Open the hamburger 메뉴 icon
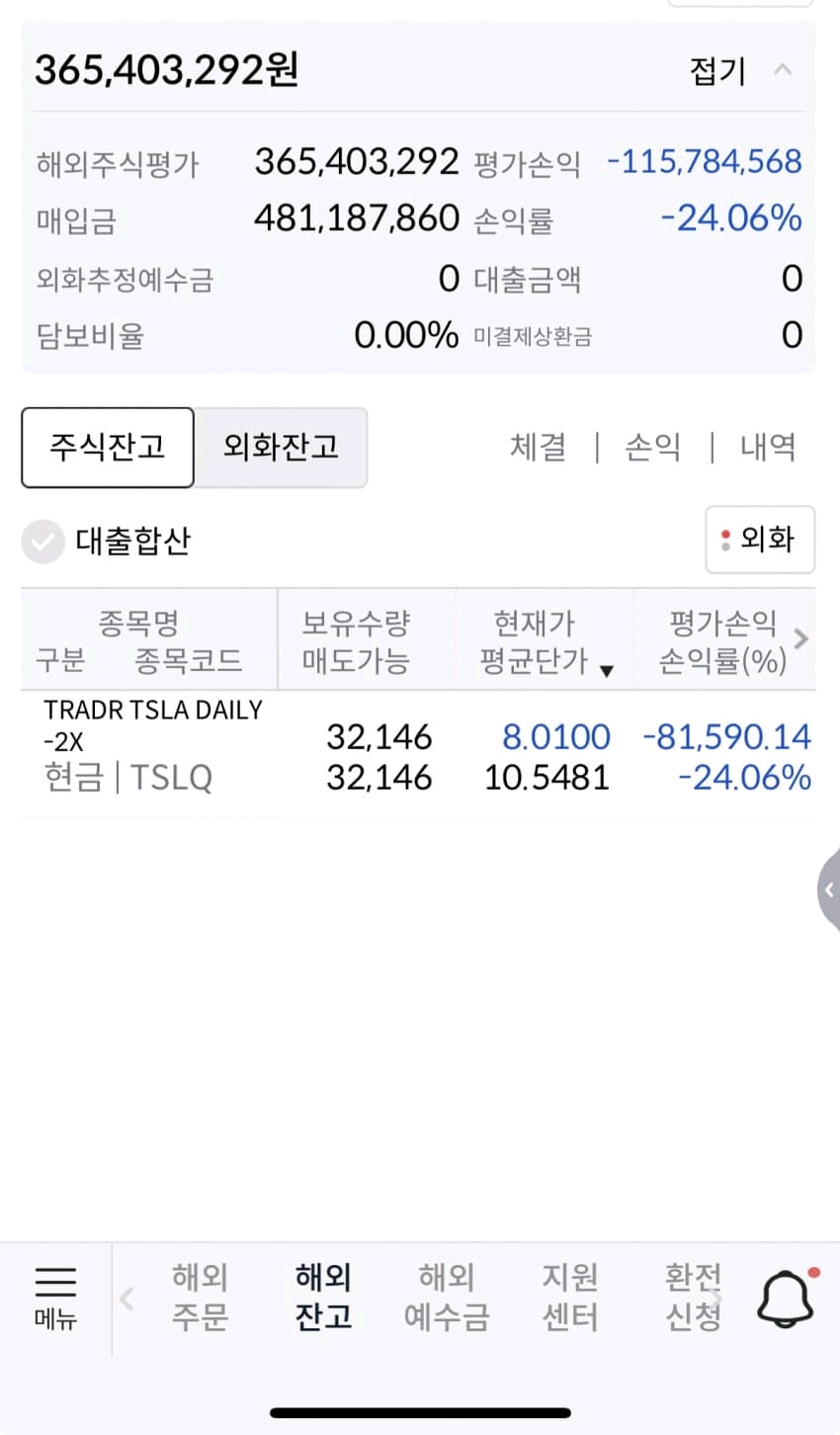Image resolution: width=840 pixels, height=1435 pixels. tap(55, 1296)
